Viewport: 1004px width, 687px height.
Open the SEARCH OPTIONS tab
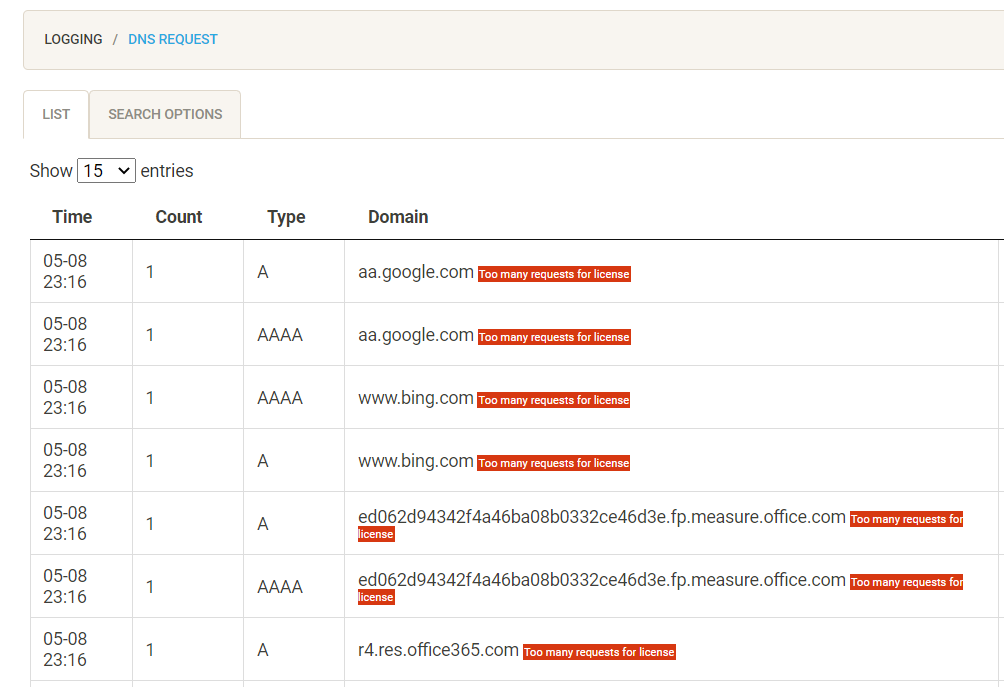[x=165, y=114]
